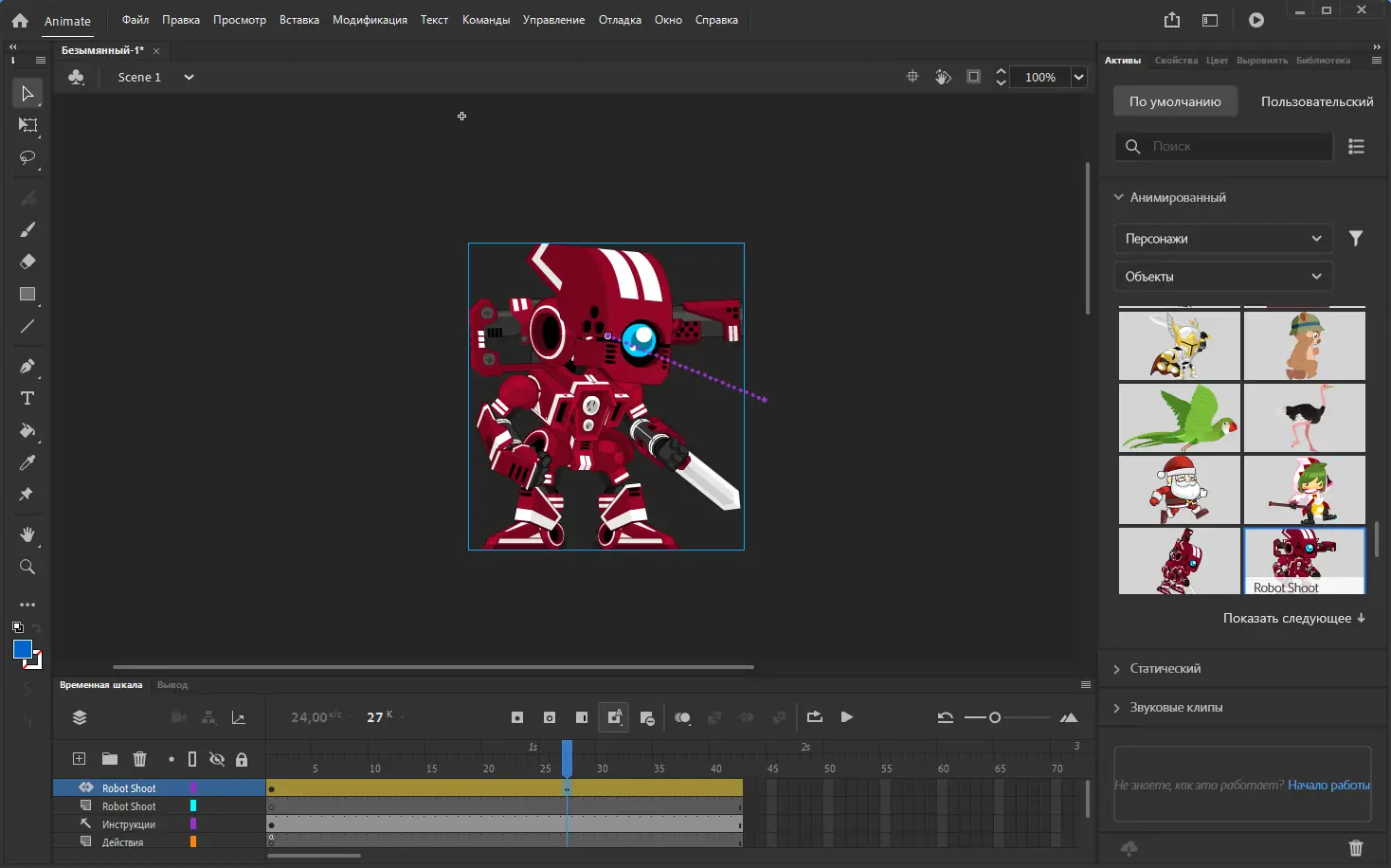This screenshot has height=868, width=1391.
Task: Switch to the Вывод tab
Action: pyautogui.click(x=172, y=684)
